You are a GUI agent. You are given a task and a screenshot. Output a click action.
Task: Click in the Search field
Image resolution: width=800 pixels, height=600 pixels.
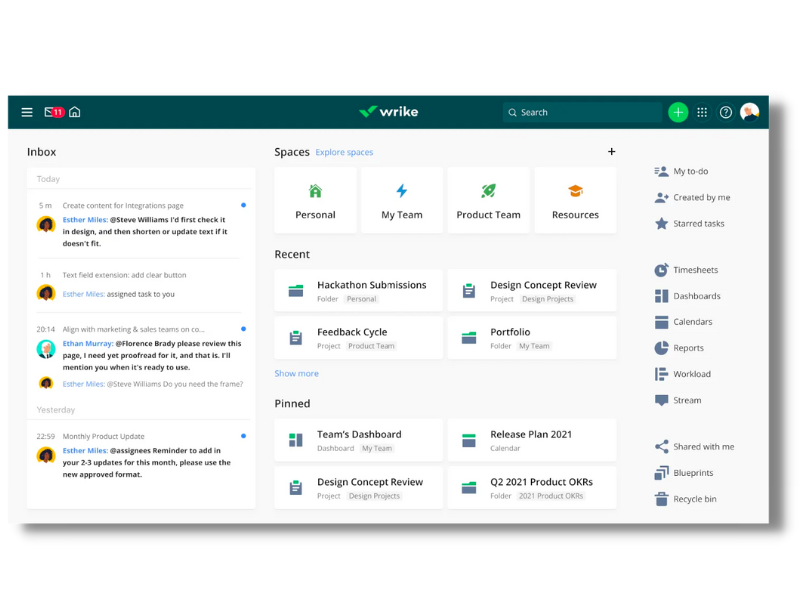582,112
